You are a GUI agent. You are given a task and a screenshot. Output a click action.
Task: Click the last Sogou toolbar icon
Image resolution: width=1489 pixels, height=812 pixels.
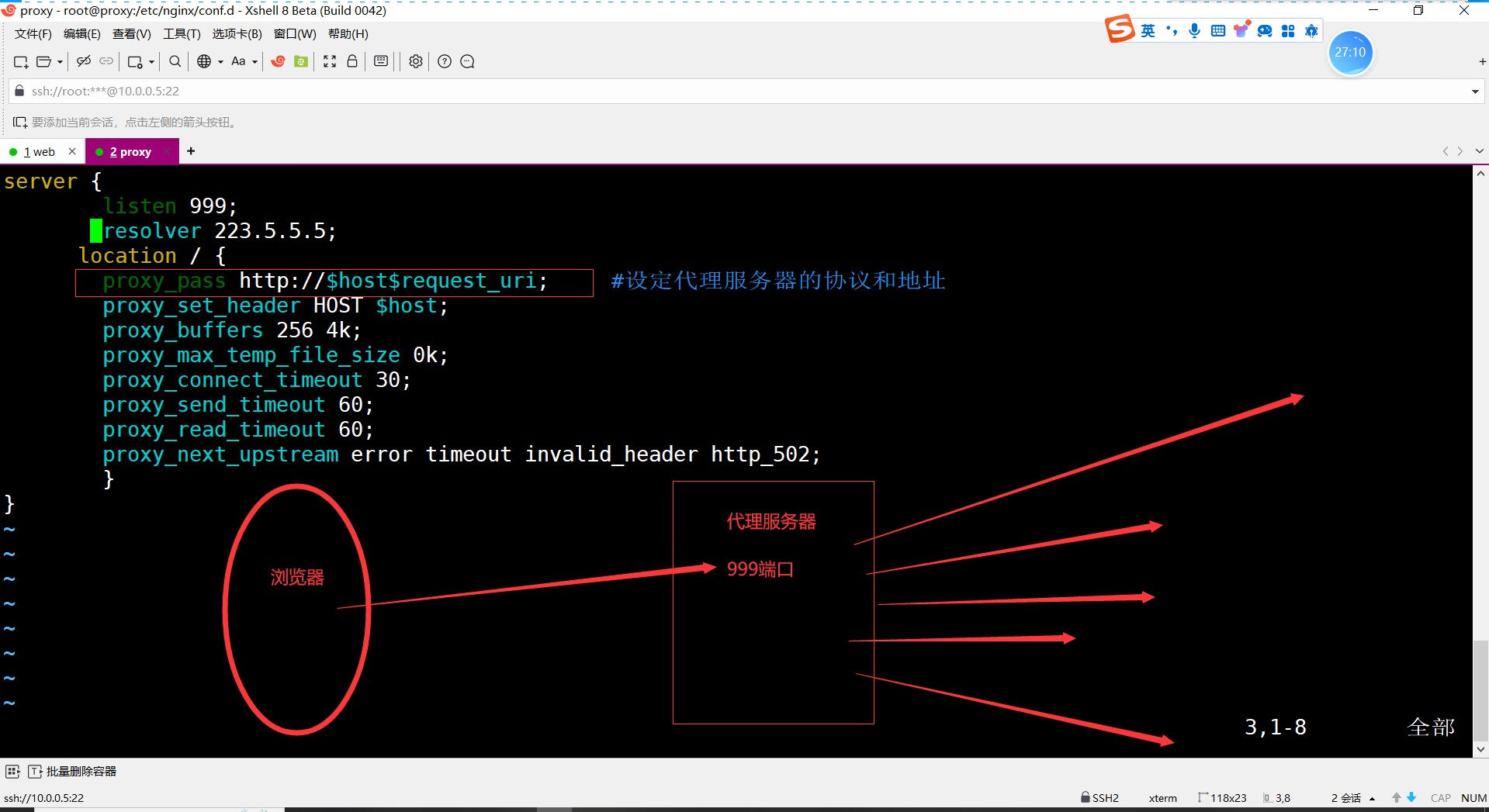coord(1311,31)
